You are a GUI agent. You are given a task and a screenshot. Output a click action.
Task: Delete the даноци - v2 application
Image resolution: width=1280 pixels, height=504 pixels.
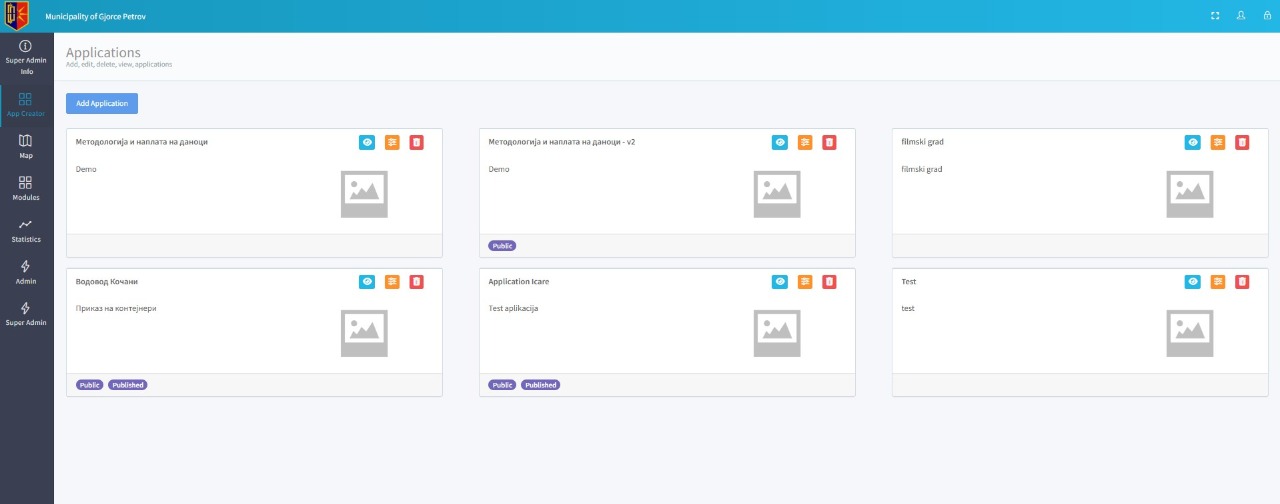click(829, 142)
